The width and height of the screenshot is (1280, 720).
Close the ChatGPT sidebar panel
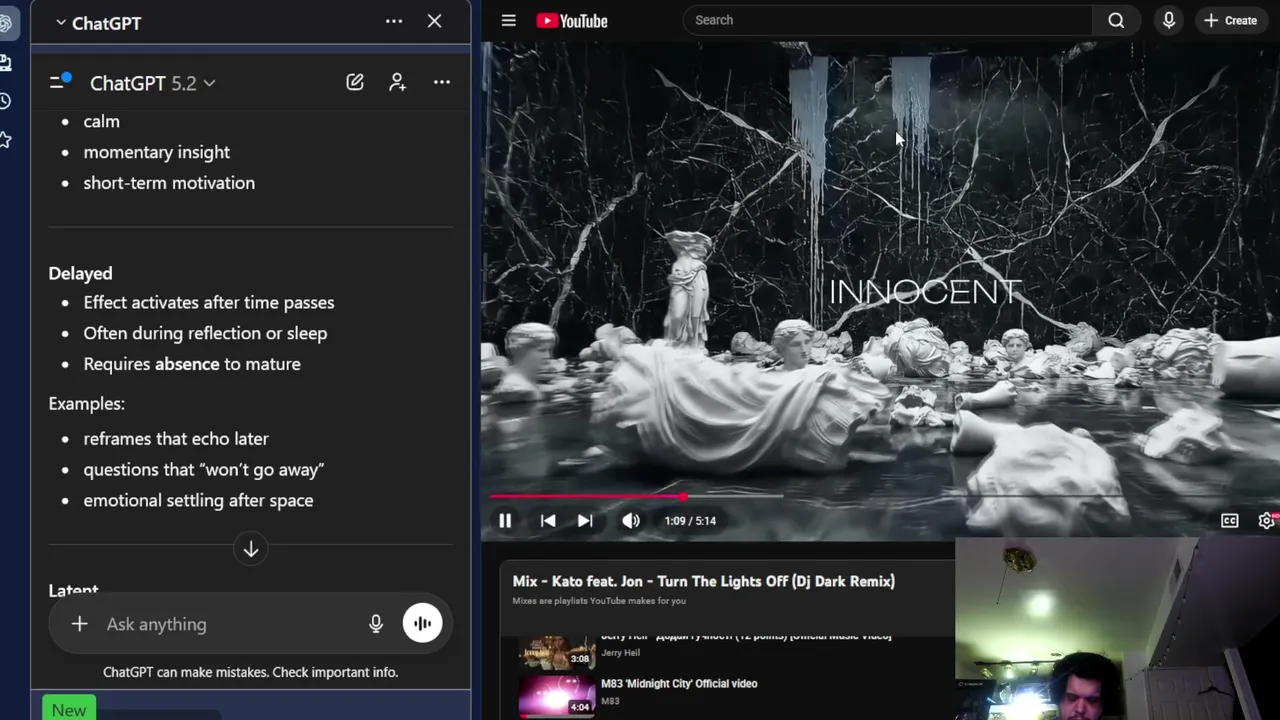click(x=434, y=21)
